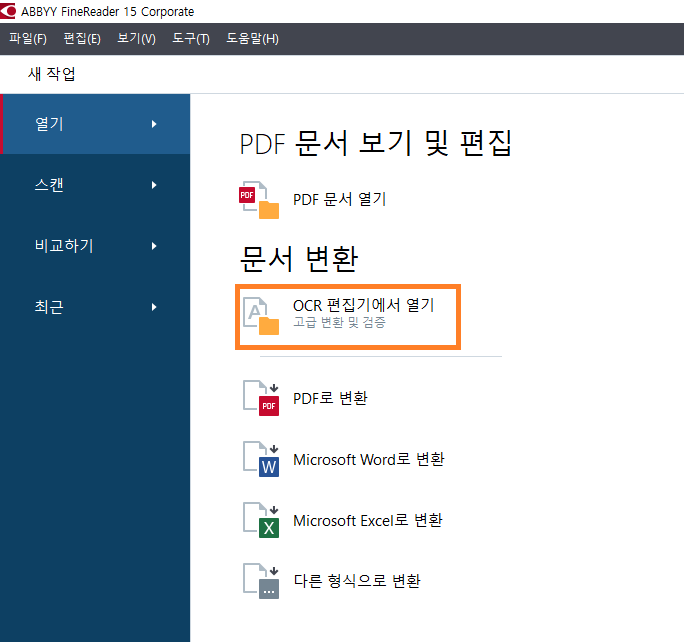Expand the arrow next to 비교하기
Image resolution: width=684 pixels, height=642 pixels.
click(154, 246)
